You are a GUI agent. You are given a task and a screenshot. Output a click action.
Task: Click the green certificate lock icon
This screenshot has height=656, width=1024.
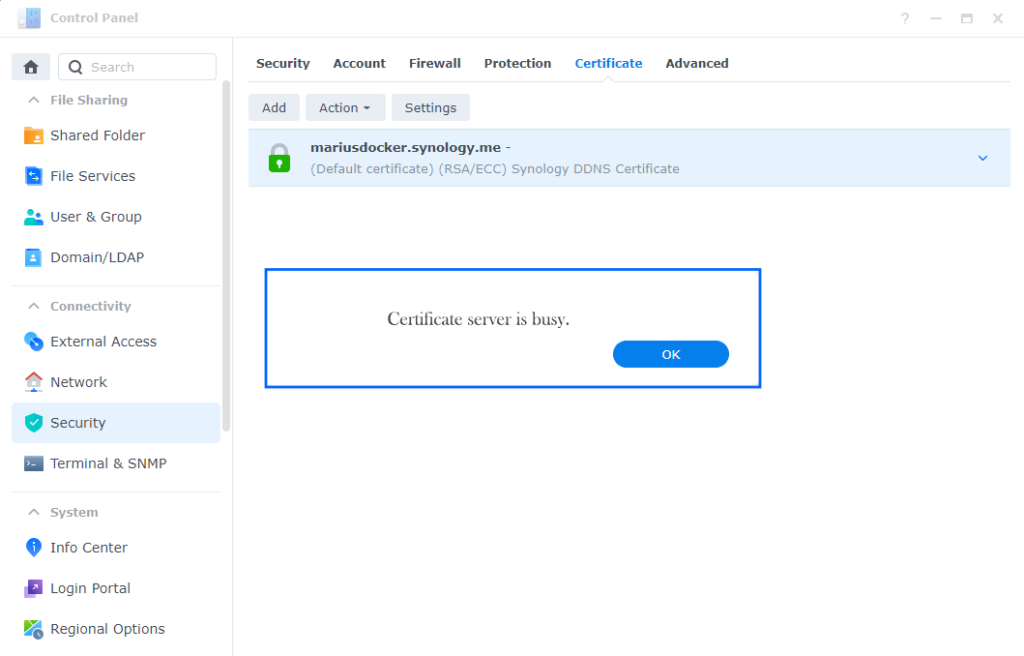(x=278, y=157)
